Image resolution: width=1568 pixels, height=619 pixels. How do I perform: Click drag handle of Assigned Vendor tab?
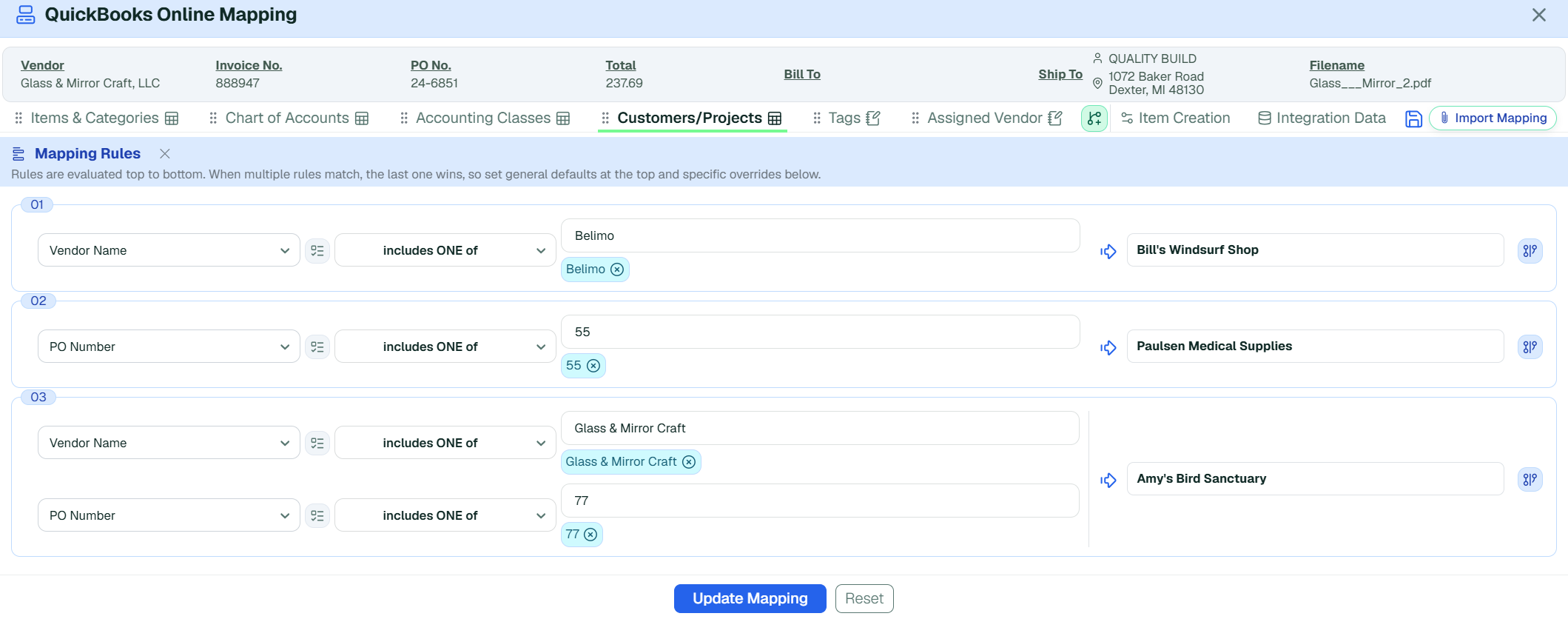coord(915,118)
